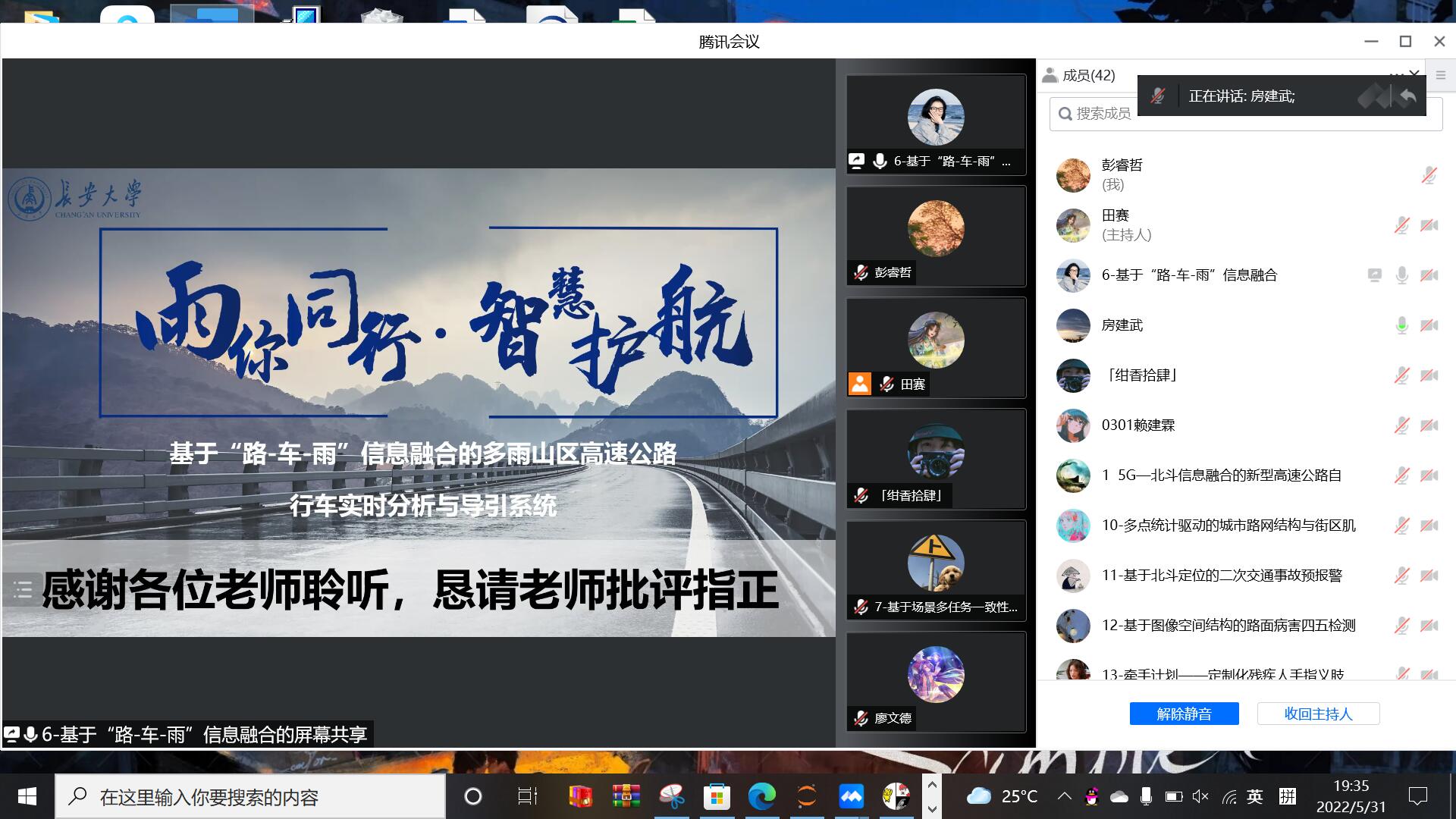Click the 收回主持人 button
The image size is (1456, 819).
pos(1318,714)
